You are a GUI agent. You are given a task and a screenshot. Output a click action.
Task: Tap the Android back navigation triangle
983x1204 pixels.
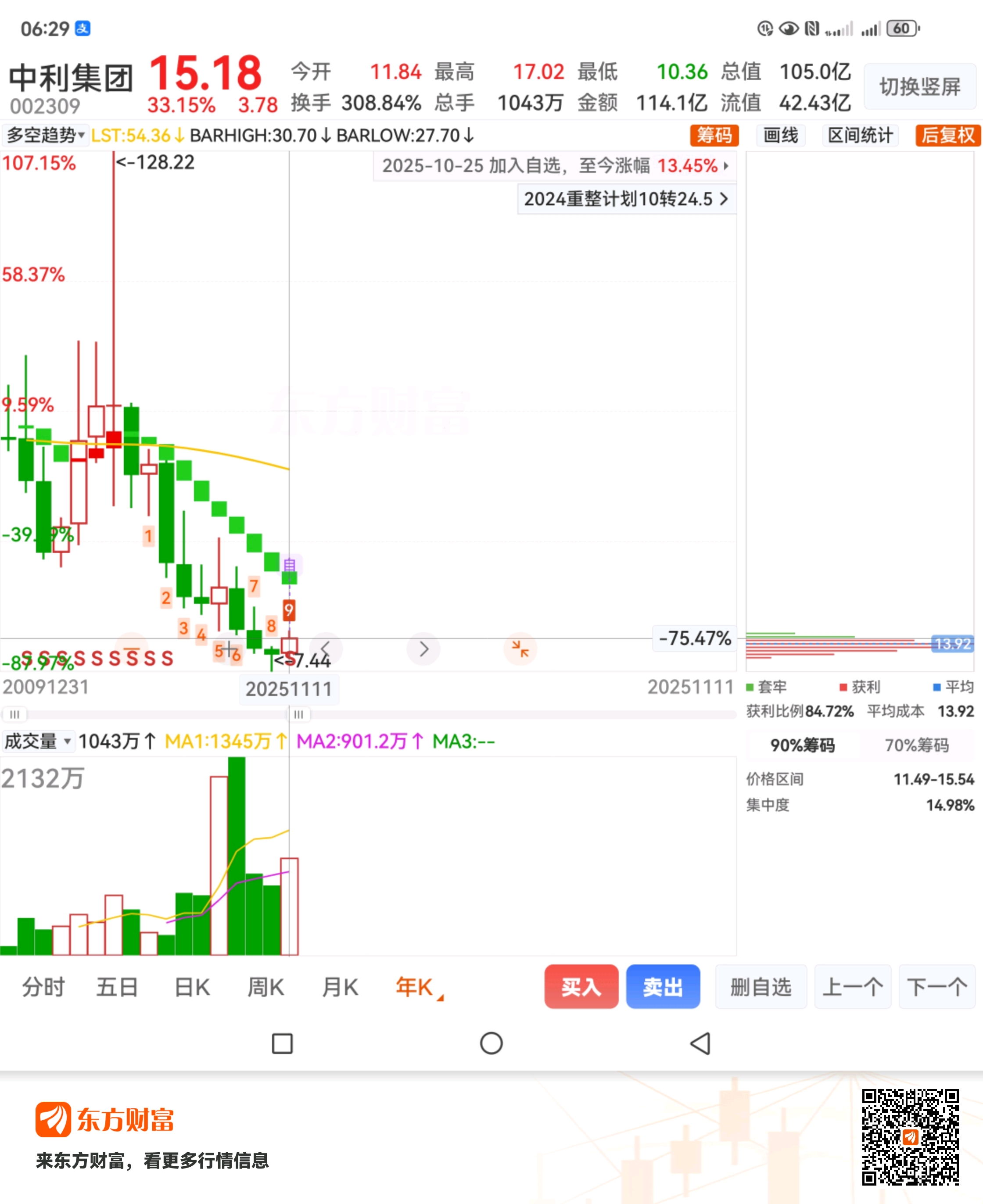(x=700, y=1043)
